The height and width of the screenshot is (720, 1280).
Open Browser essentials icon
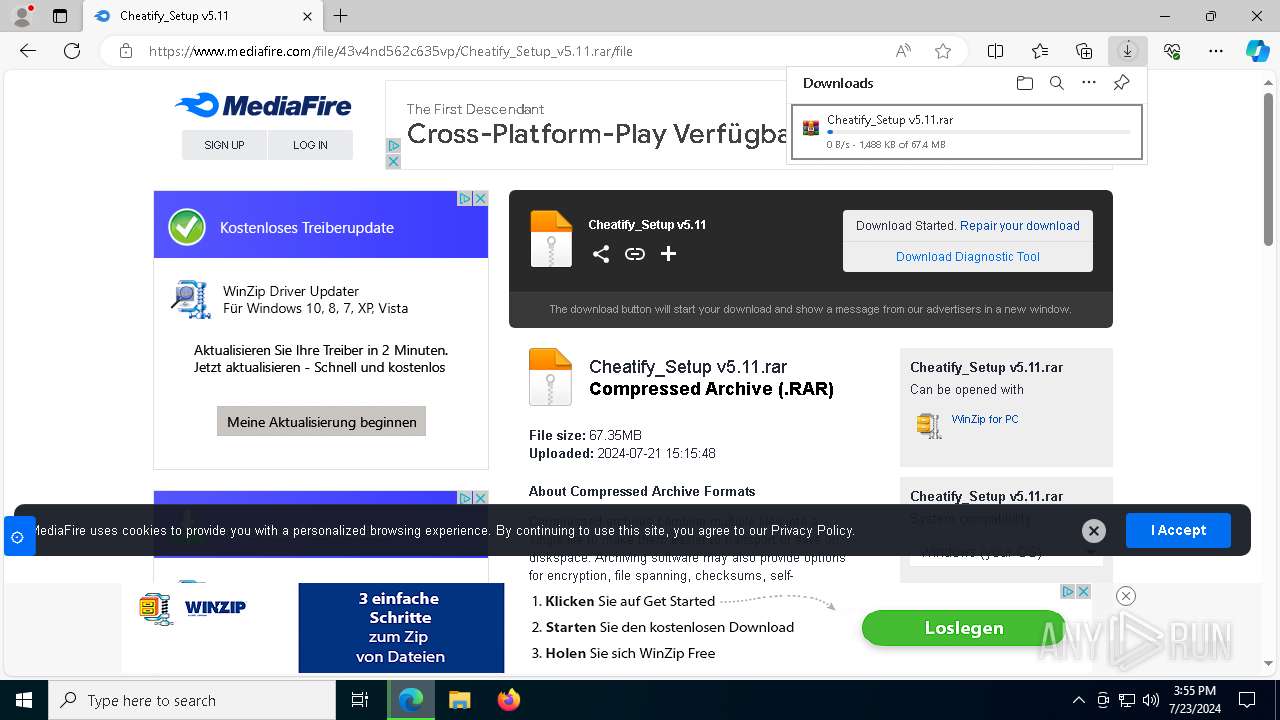1172,51
